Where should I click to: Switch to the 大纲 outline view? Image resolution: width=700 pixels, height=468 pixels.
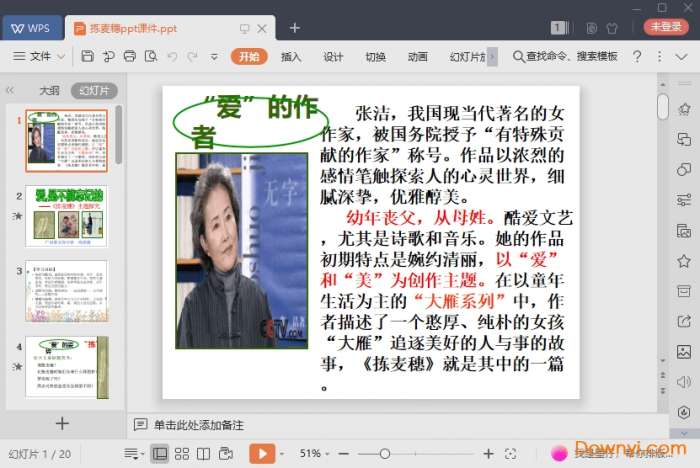tap(49, 91)
